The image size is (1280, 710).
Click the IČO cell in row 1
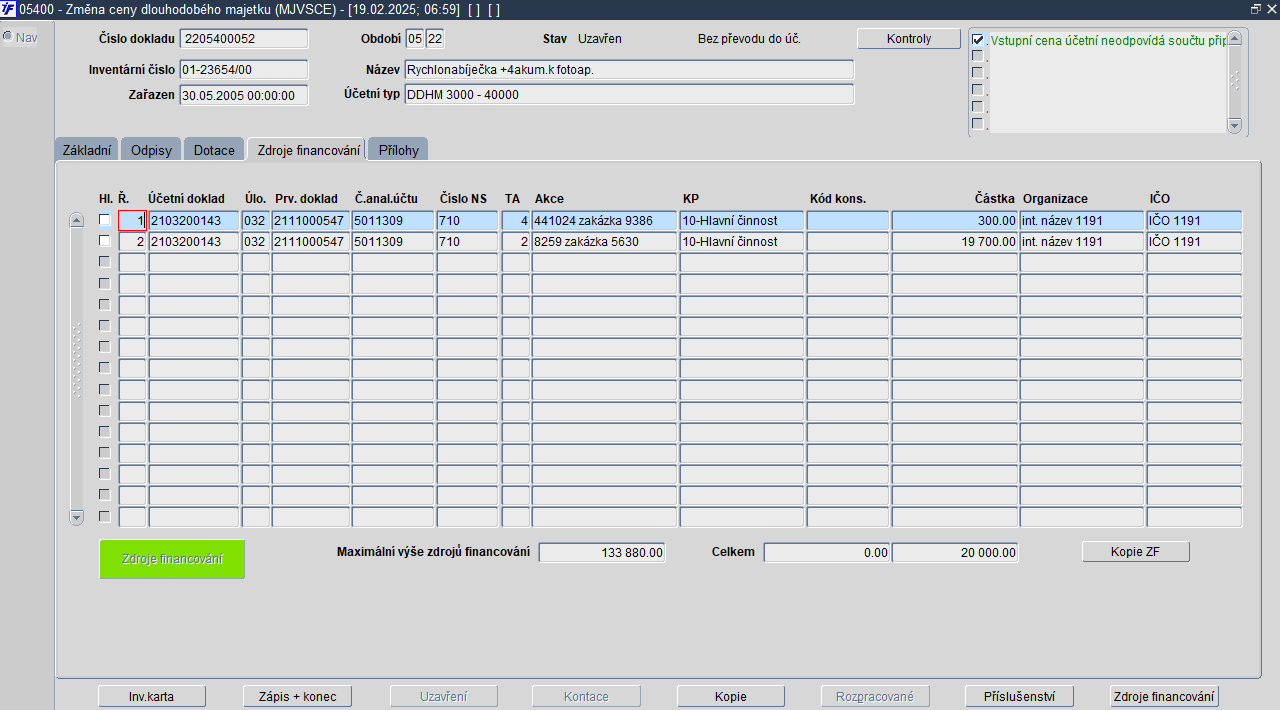[1194, 221]
